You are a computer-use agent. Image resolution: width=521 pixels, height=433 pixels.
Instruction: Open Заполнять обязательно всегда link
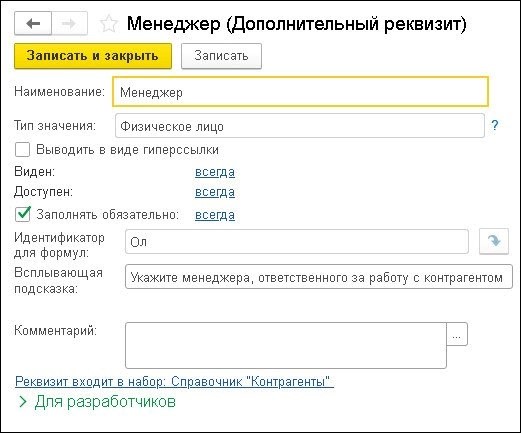tap(215, 215)
